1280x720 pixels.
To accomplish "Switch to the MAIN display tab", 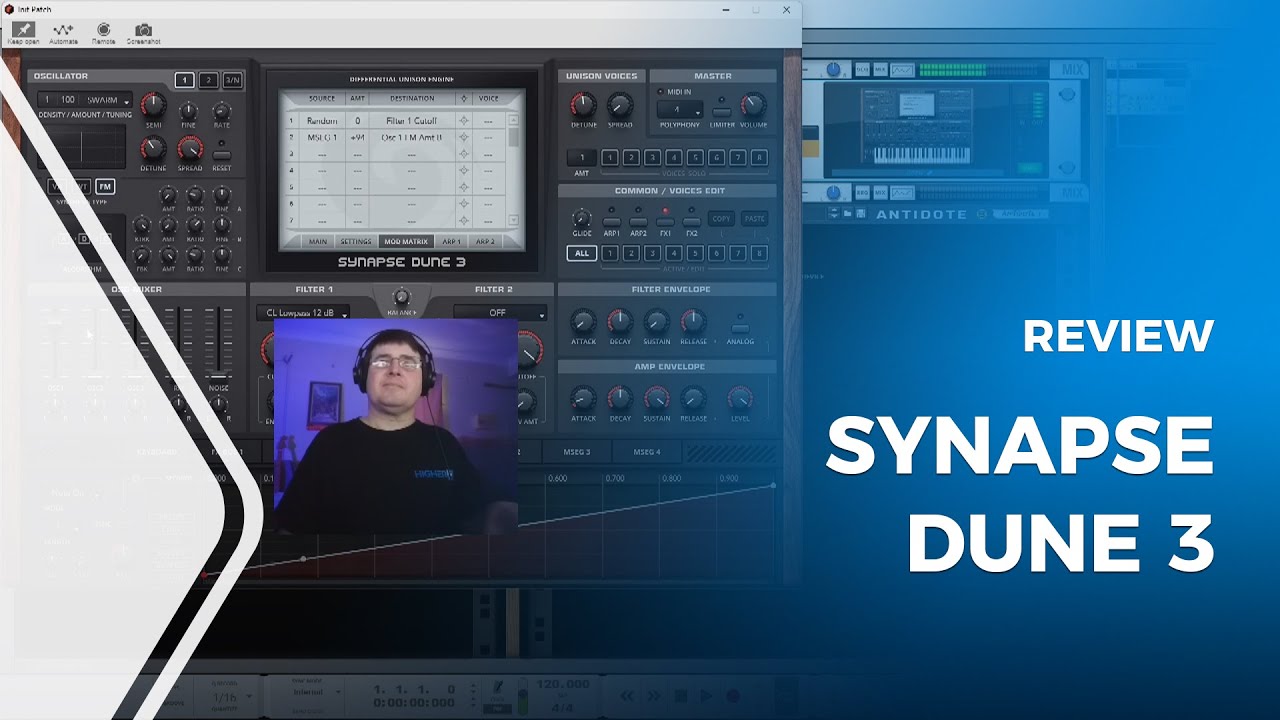I will [x=318, y=241].
